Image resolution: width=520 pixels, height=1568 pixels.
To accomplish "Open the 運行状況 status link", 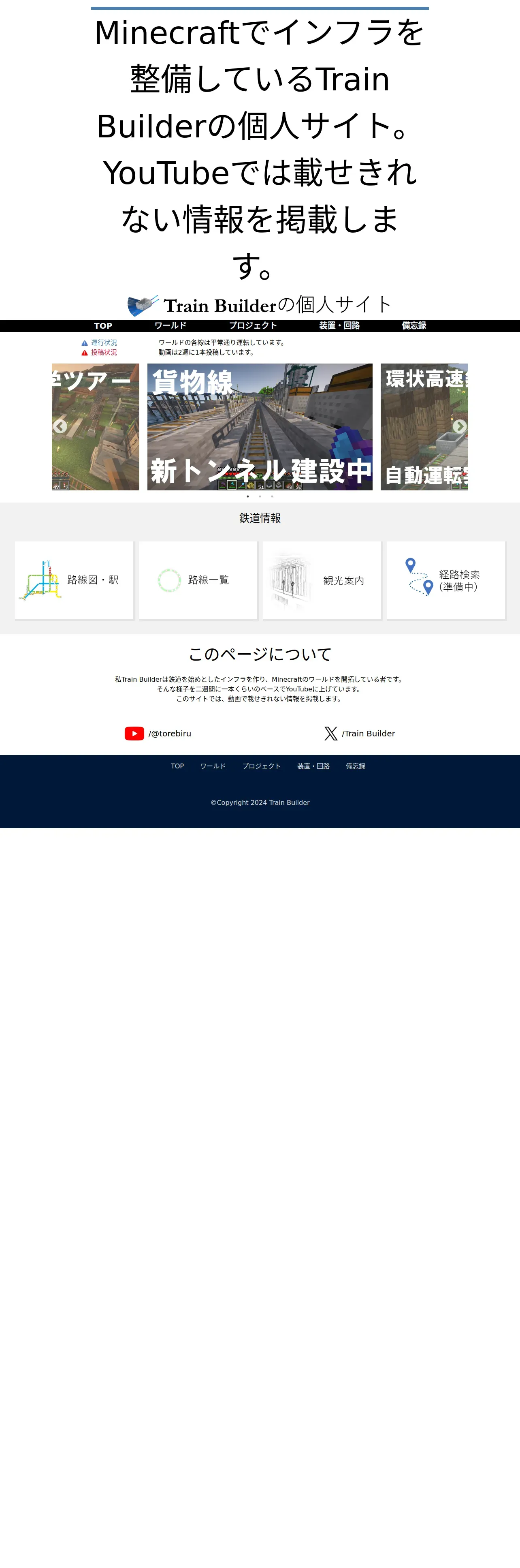I will click(104, 343).
